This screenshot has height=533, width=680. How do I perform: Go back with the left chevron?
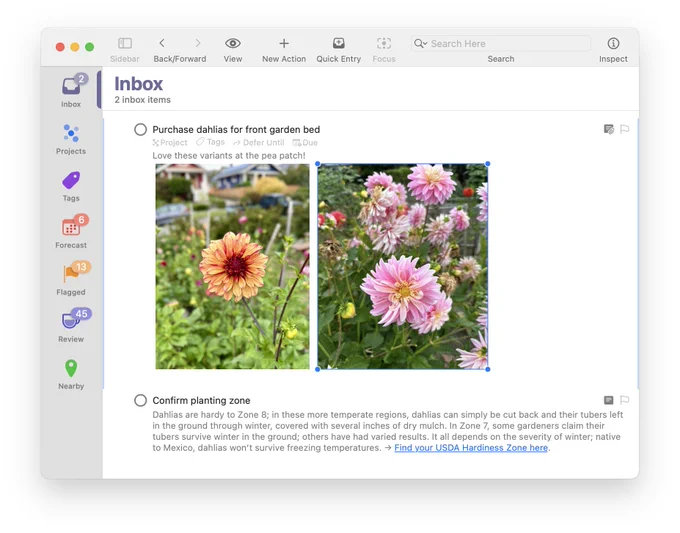162,43
